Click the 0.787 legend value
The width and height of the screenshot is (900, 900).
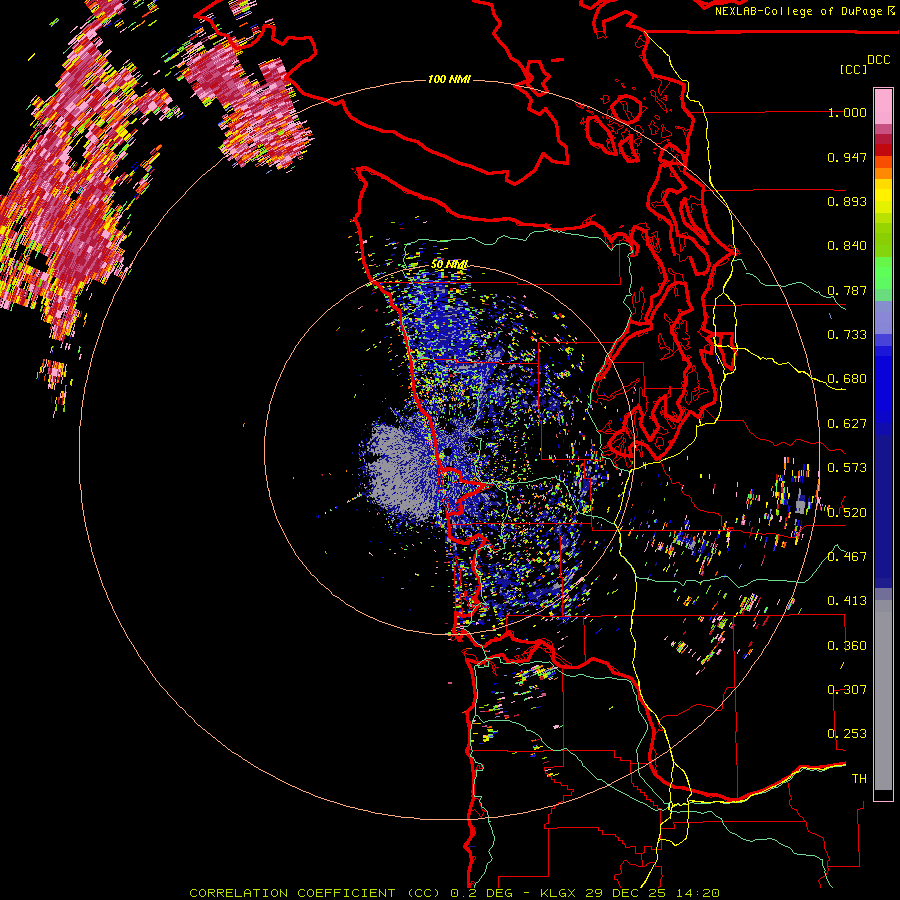[847, 290]
